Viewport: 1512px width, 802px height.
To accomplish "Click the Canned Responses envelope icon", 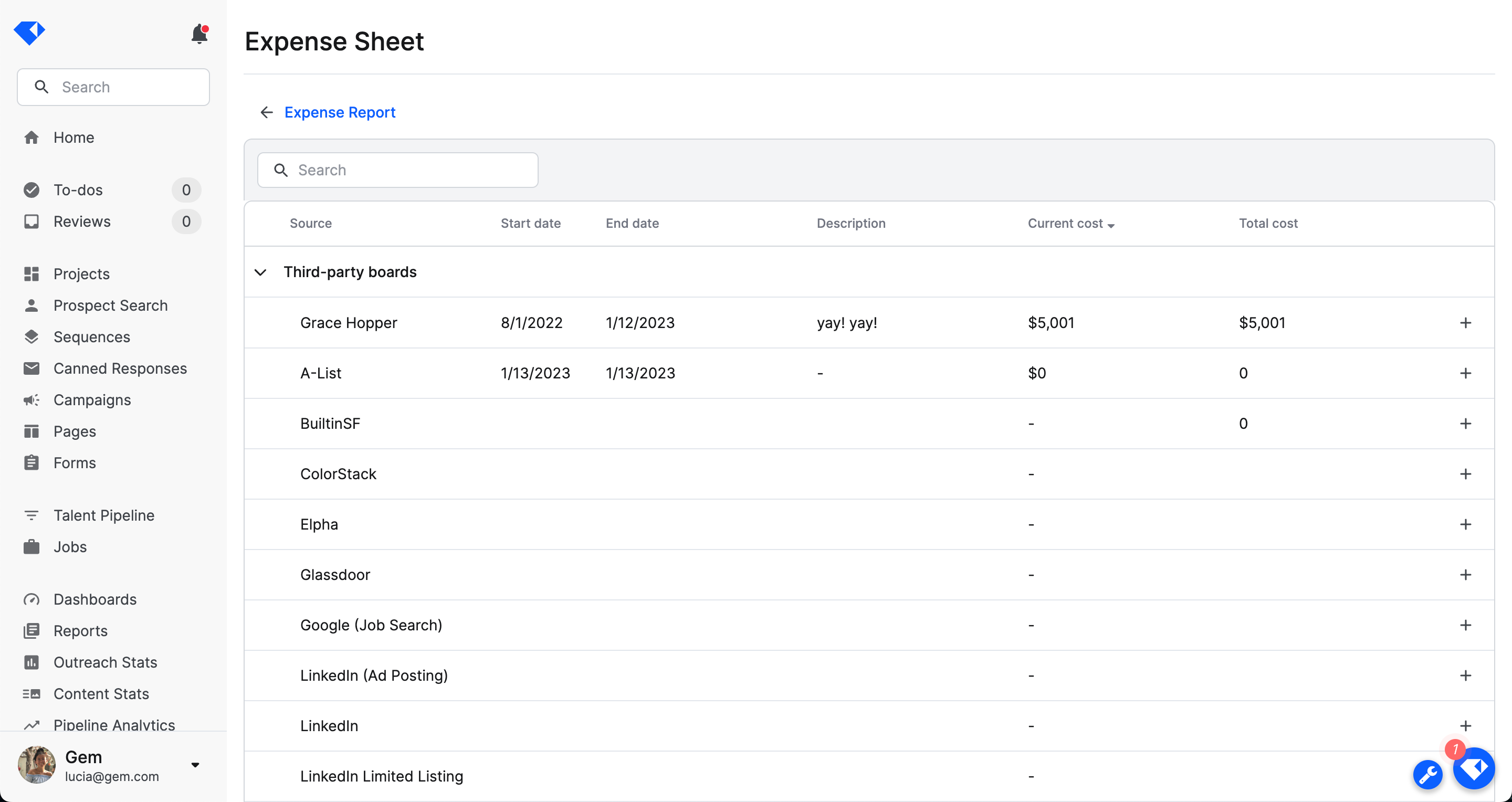I will [31, 368].
